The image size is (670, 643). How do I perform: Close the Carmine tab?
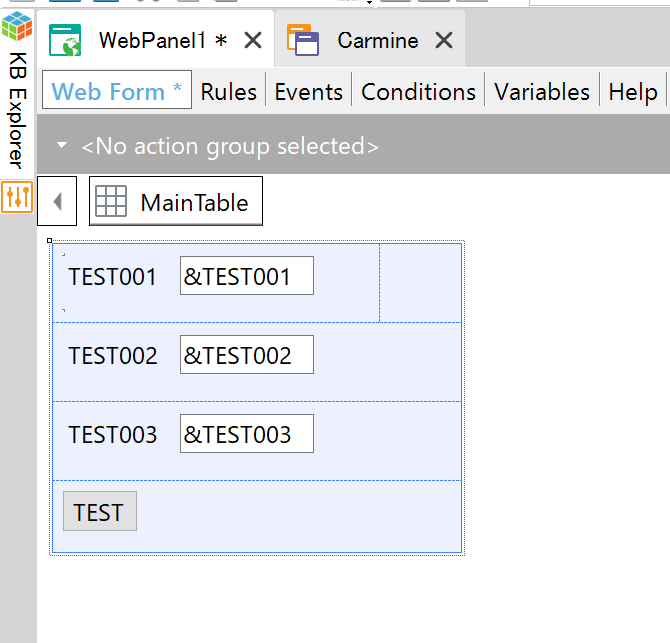click(x=444, y=41)
